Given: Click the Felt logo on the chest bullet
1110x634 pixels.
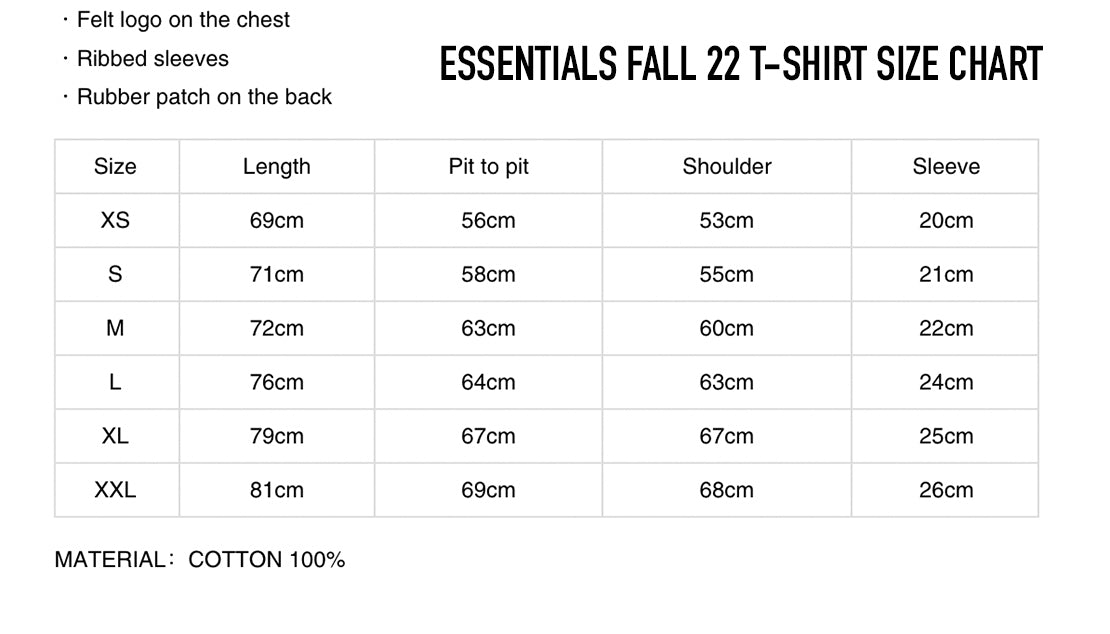Looking at the screenshot, I should (x=183, y=20).
